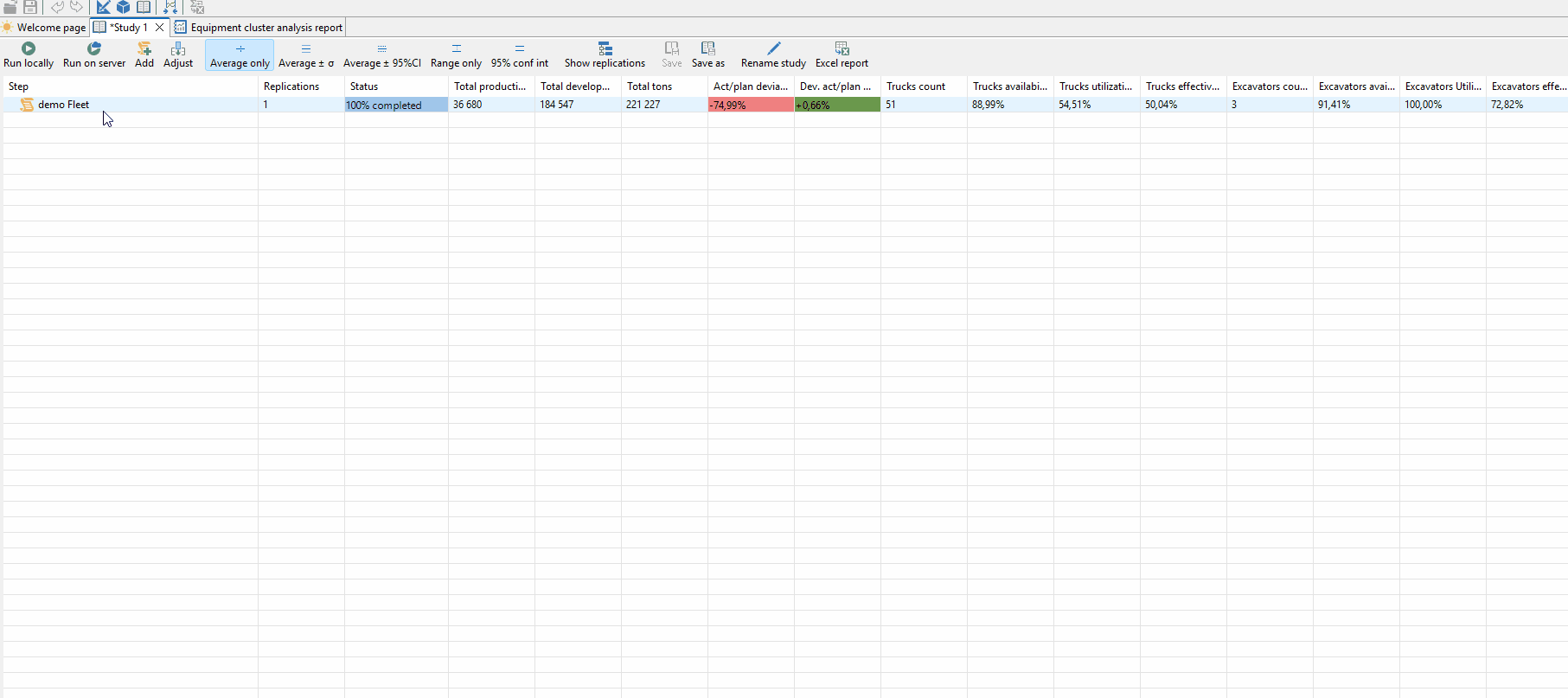This screenshot has height=698, width=1568.
Task: Click the Total producti... column header
Action: click(491, 86)
